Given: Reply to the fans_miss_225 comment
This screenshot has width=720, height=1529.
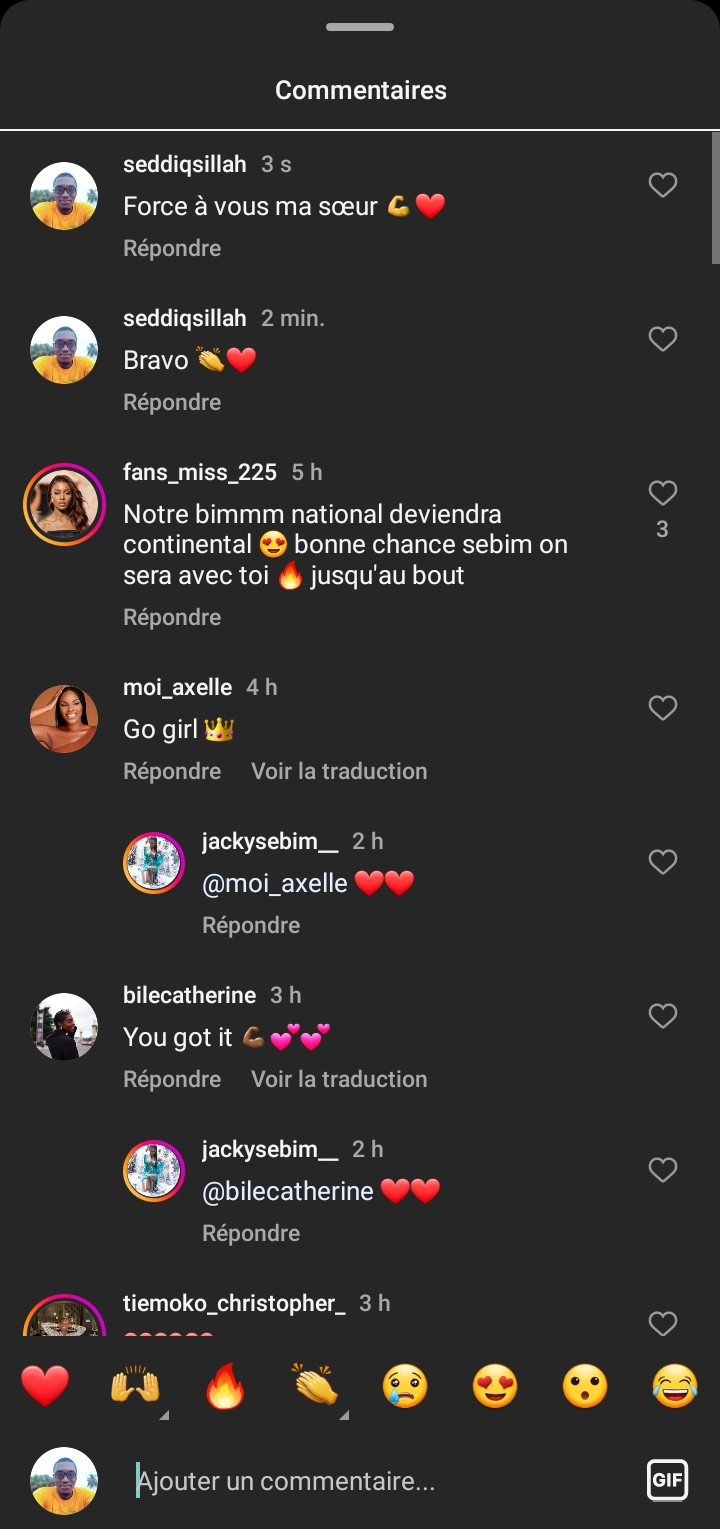Looking at the screenshot, I should click(172, 617).
